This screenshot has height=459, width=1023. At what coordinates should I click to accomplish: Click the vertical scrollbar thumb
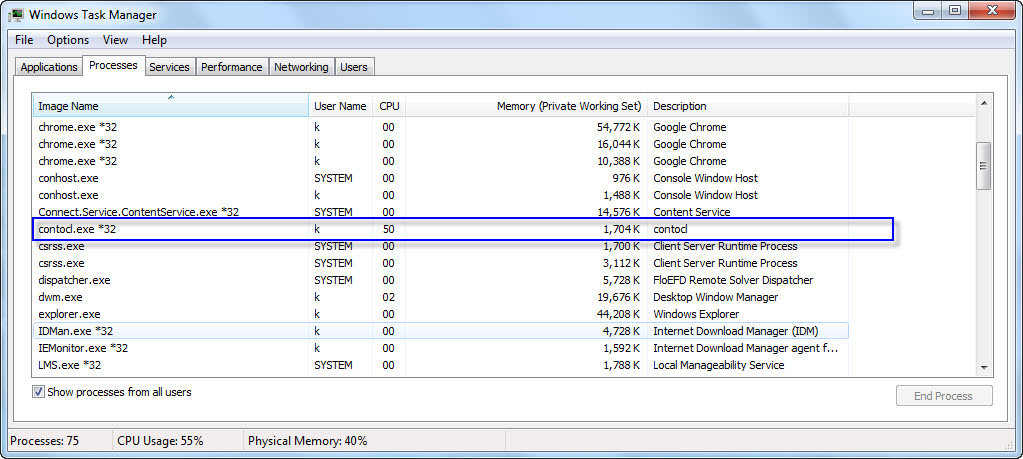pos(984,166)
